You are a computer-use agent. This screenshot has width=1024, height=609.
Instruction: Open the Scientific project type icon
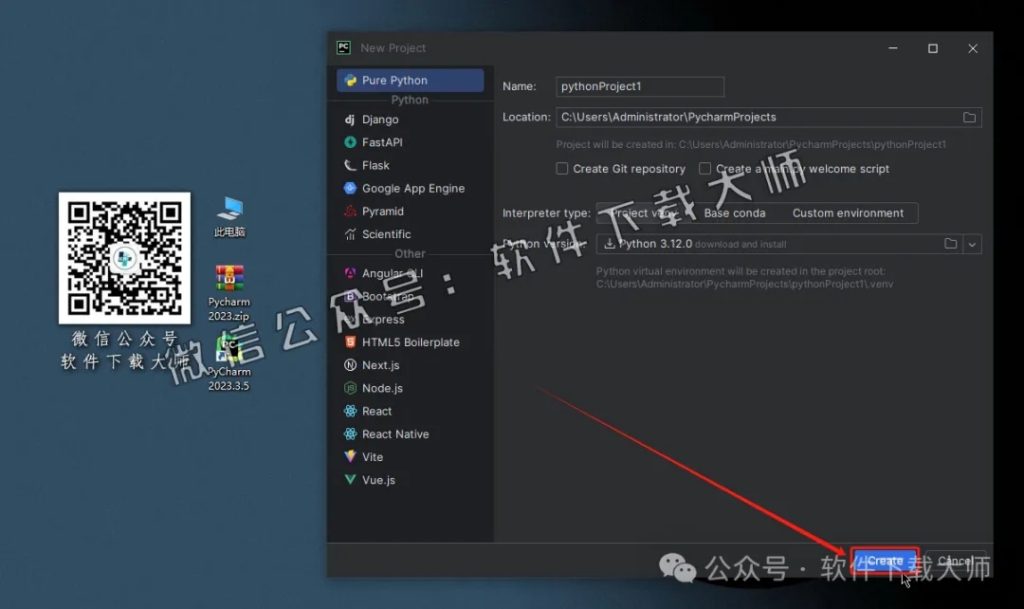[x=348, y=234]
